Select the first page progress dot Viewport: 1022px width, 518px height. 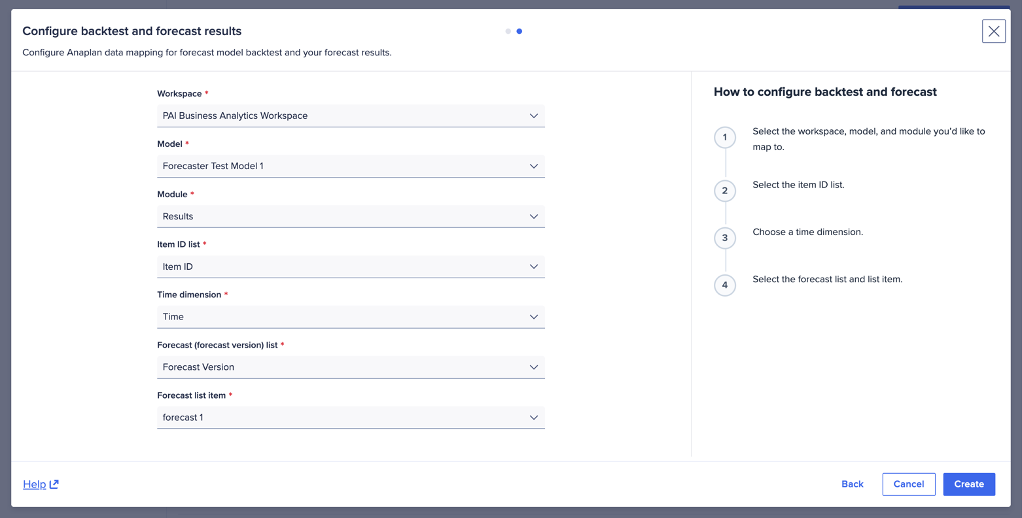coord(508,31)
